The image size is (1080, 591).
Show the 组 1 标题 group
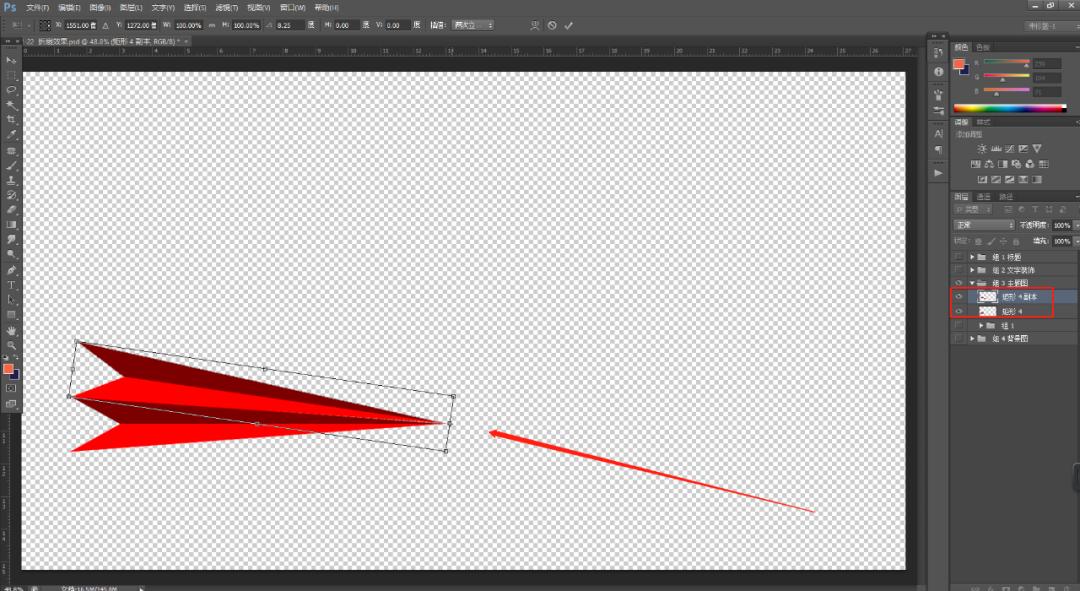click(x=959, y=257)
